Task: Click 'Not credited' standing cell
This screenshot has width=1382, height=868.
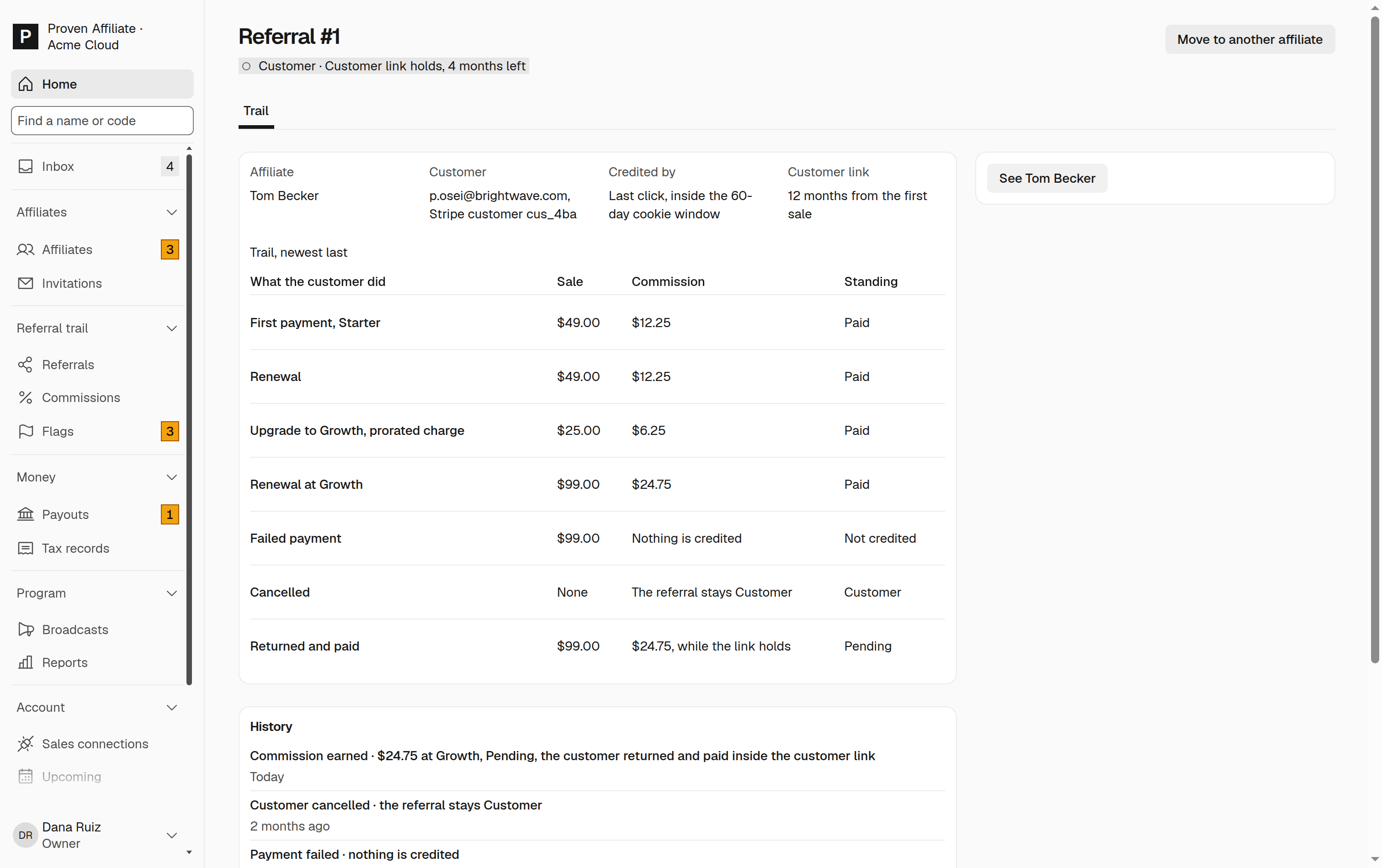Action: click(880, 539)
